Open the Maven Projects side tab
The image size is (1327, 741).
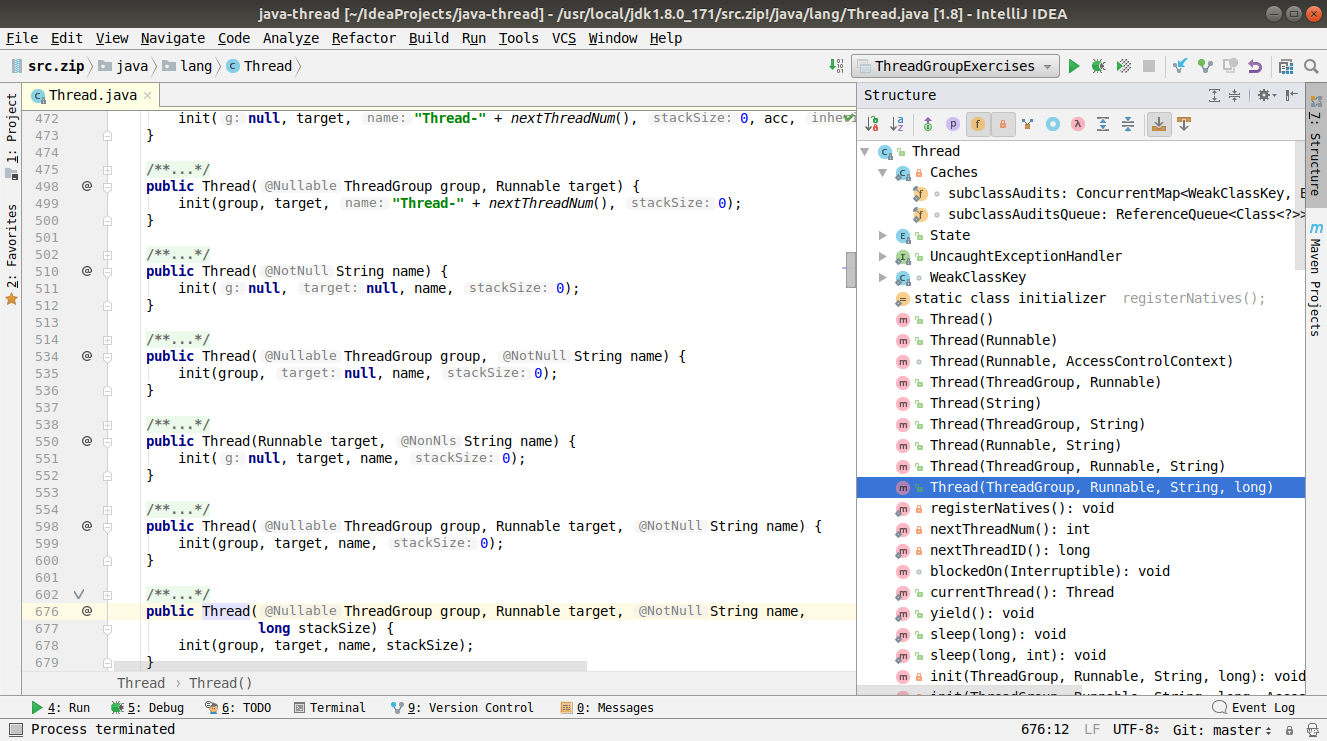(x=1316, y=280)
